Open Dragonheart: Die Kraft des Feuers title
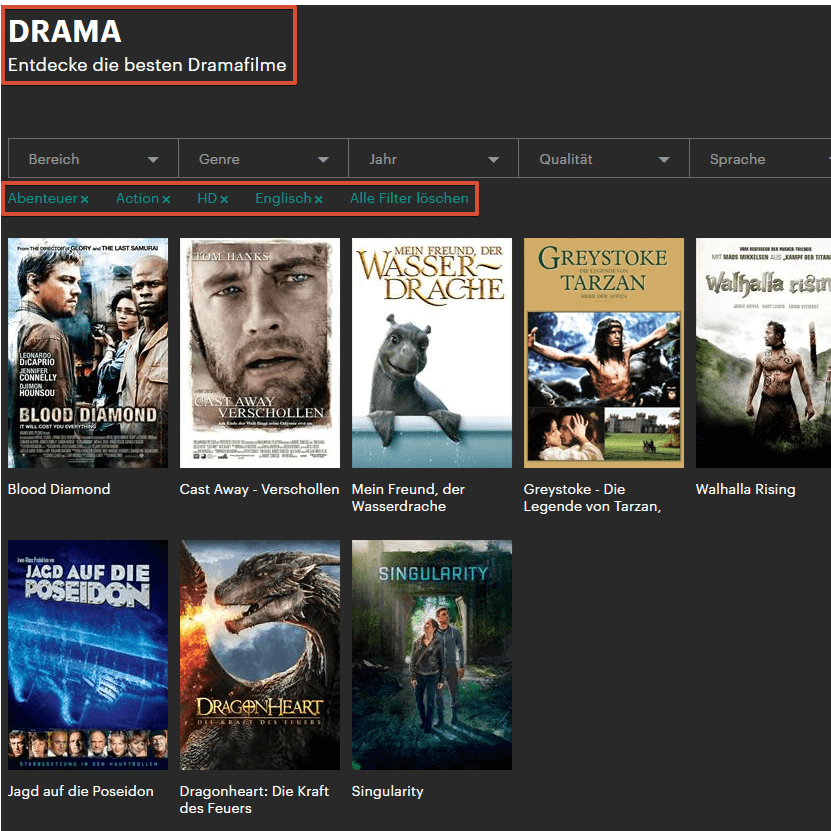This screenshot has width=831, height=831. [x=254, y=800]
